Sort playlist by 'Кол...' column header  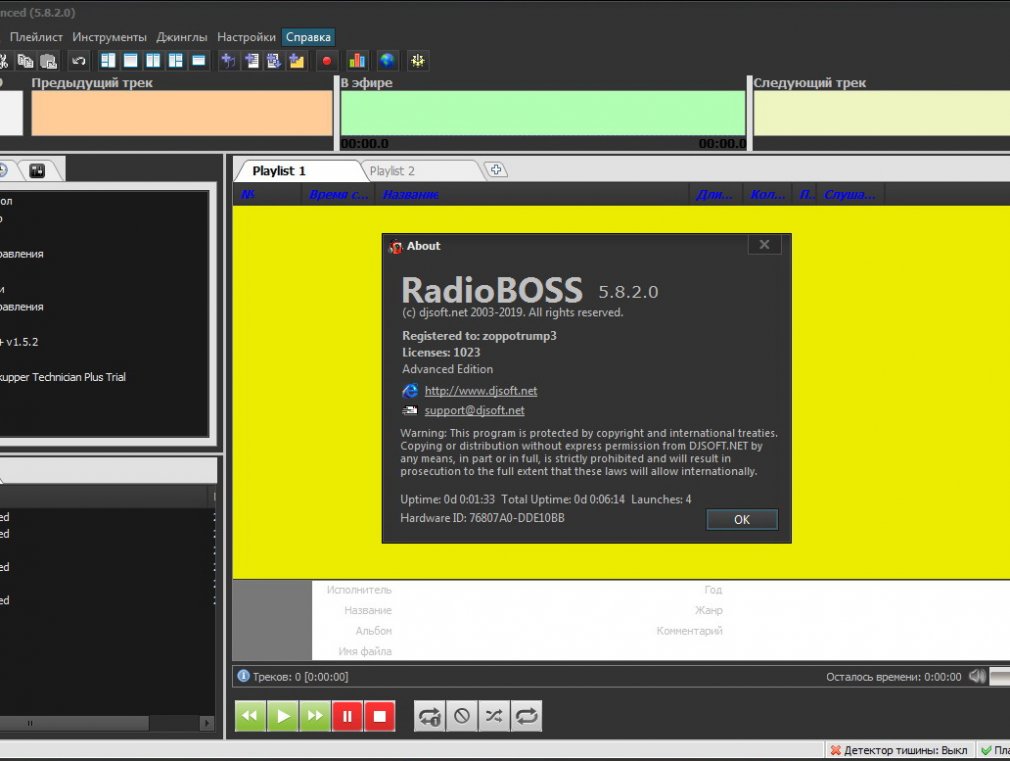[768, 195]
